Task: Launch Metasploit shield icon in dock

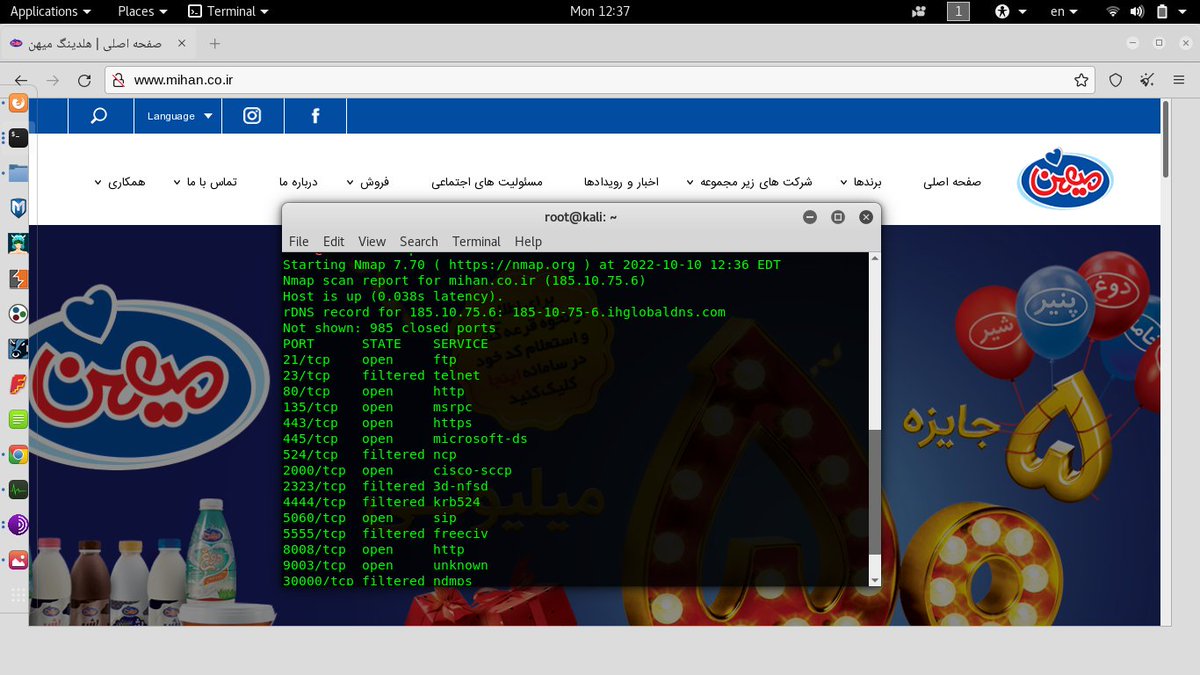Action: (17, 208)
